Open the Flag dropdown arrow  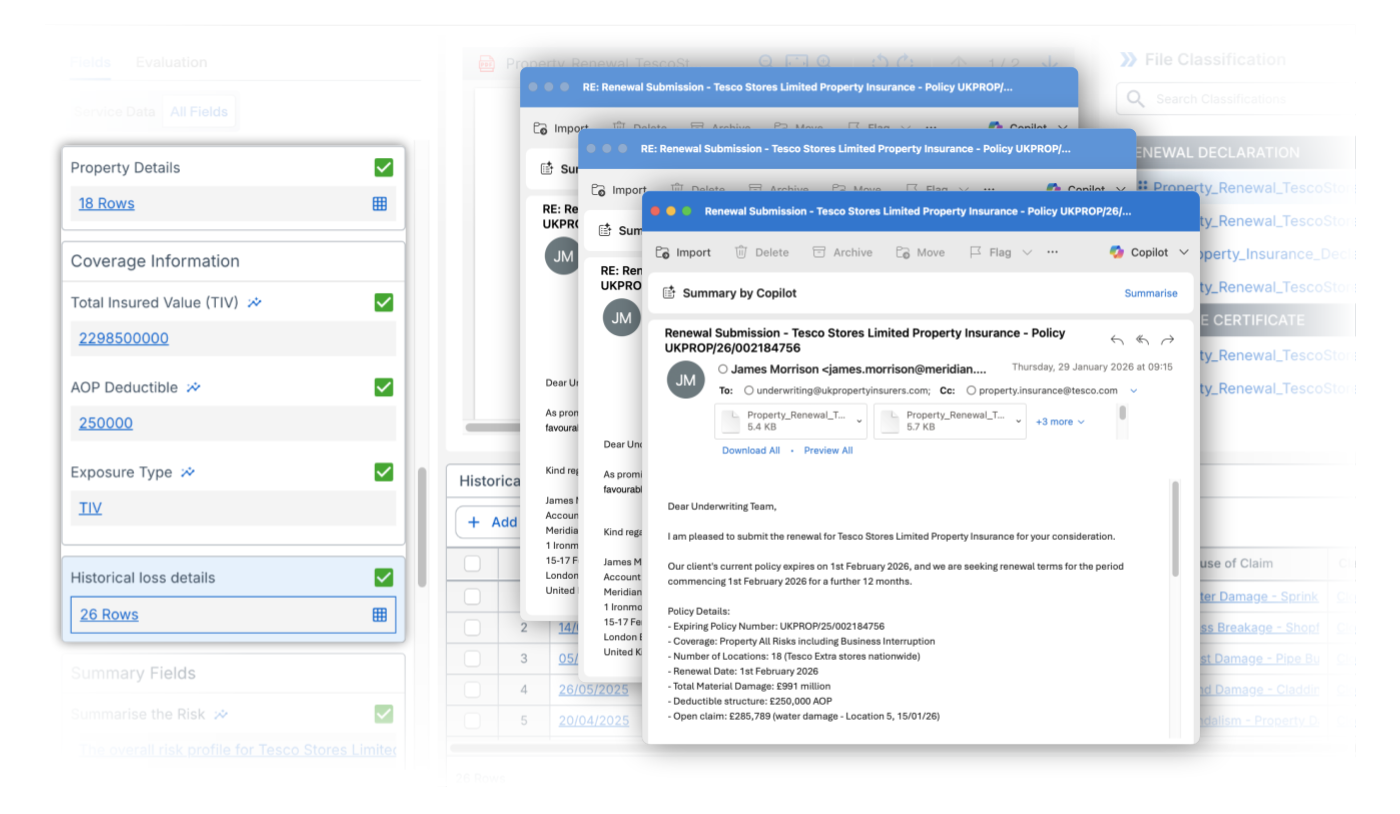1027,253
